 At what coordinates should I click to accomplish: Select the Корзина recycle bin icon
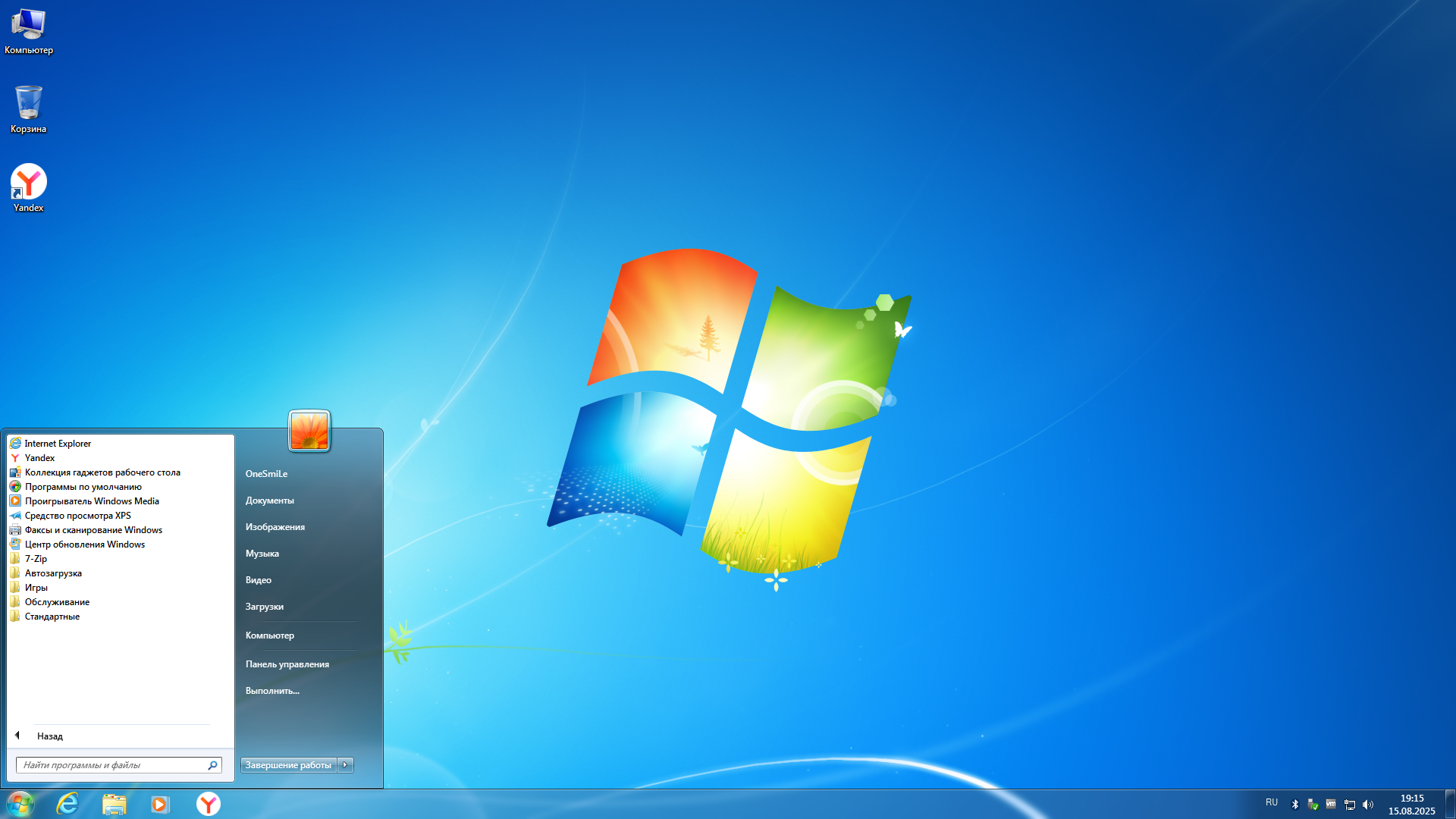(29, 110)
